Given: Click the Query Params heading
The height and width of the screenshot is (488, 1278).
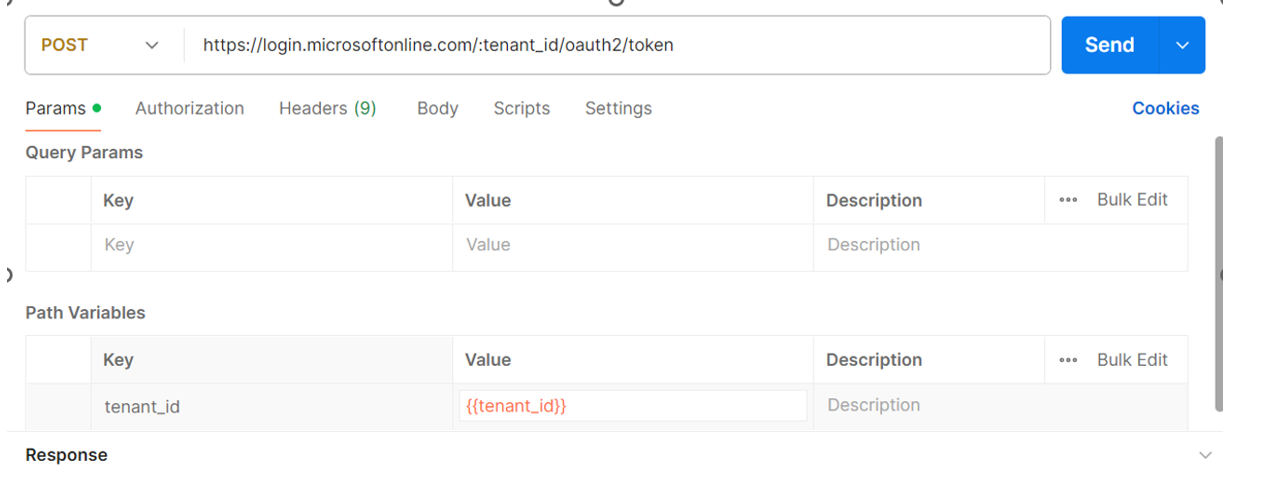Looking at the screenshot, I should coord(84,153).
